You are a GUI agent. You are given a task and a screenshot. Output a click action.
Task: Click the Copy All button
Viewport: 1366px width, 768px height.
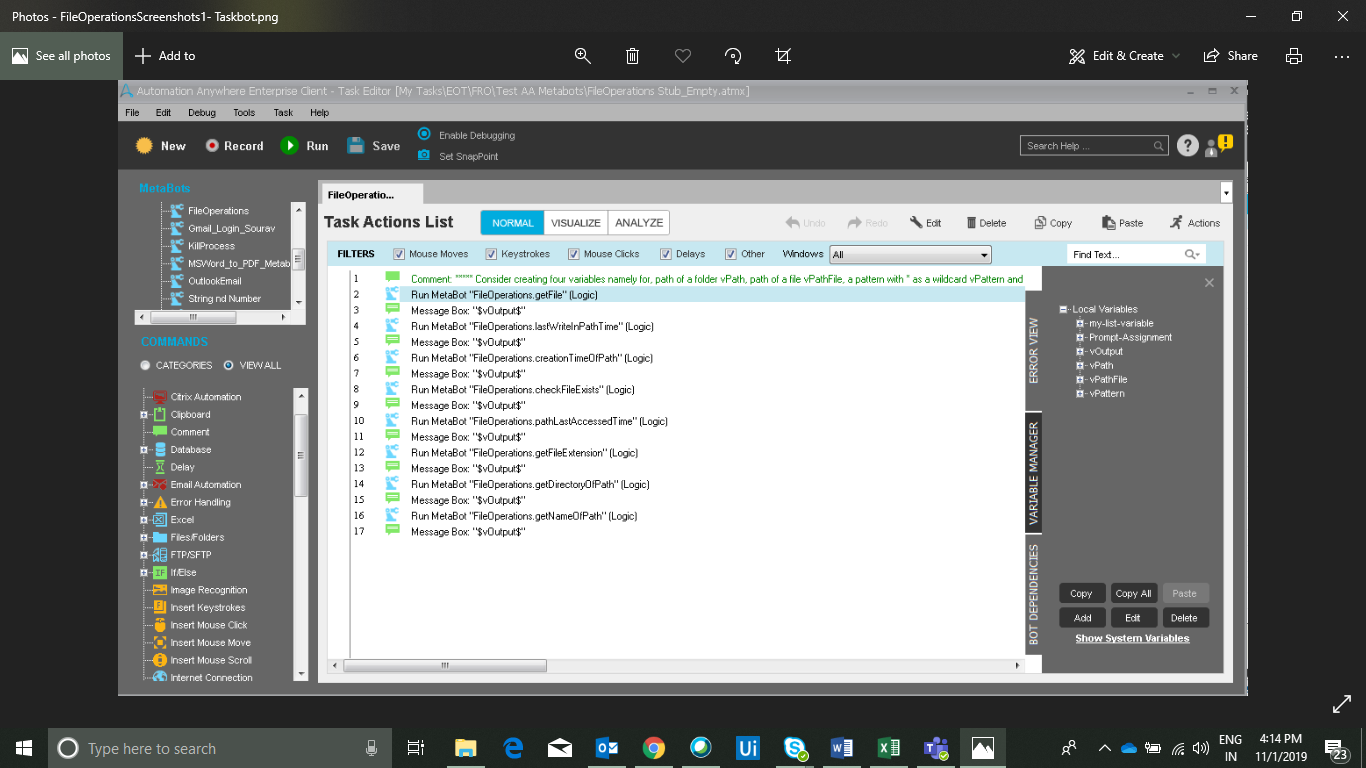coord(1133,594)
